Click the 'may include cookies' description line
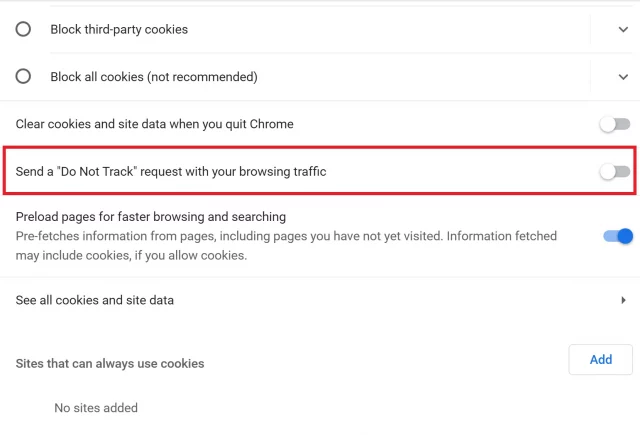640x435 pixels. click(131, 255)
